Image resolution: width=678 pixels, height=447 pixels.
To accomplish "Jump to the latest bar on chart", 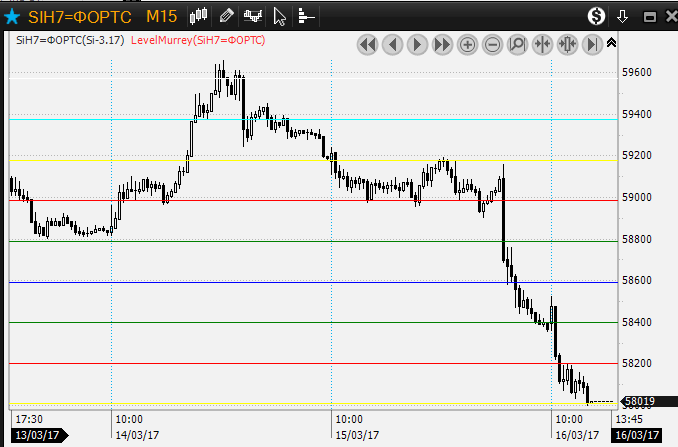I will click(x=592, y=44).
